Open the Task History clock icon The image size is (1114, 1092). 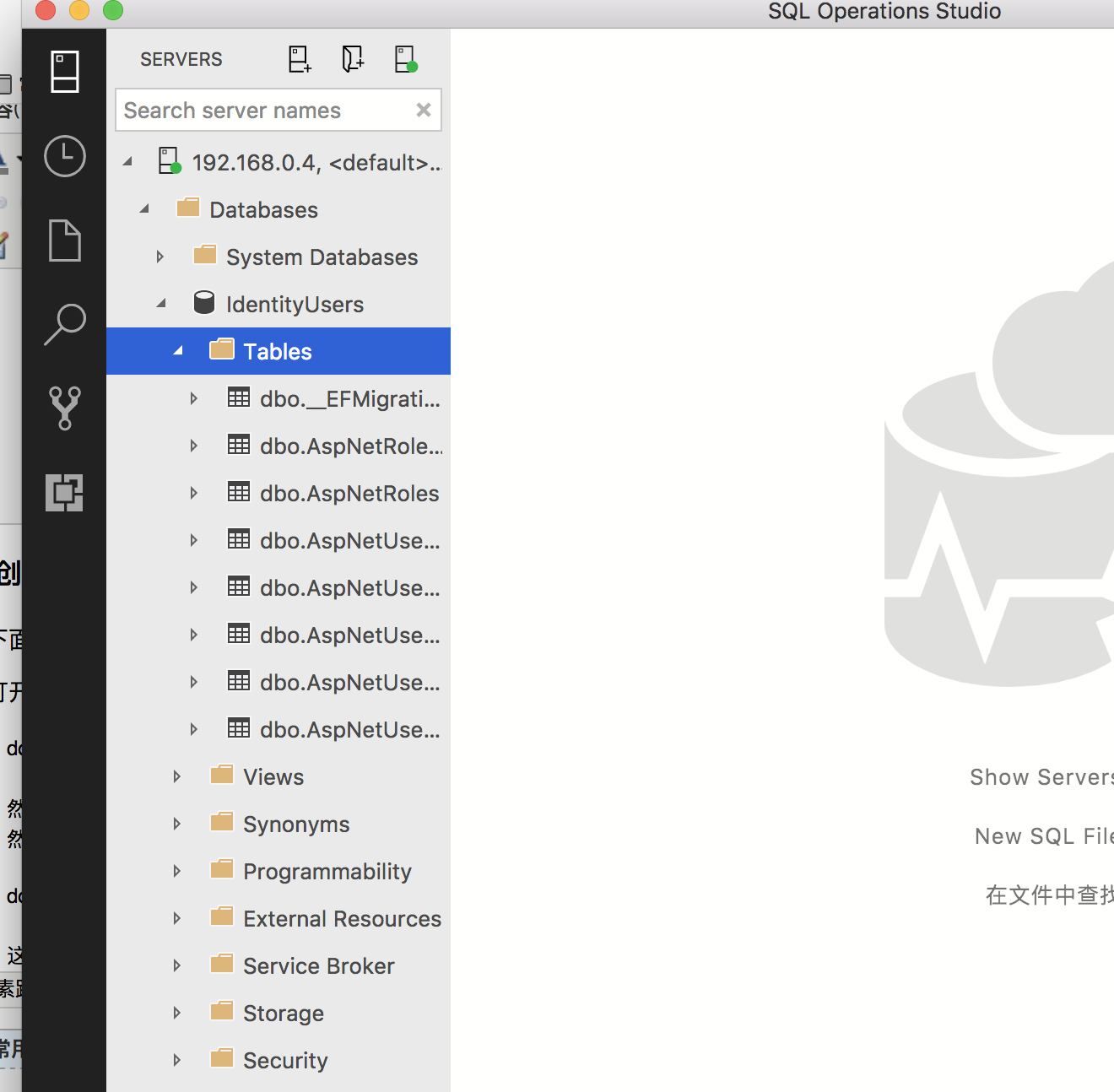tap(65, 156)
